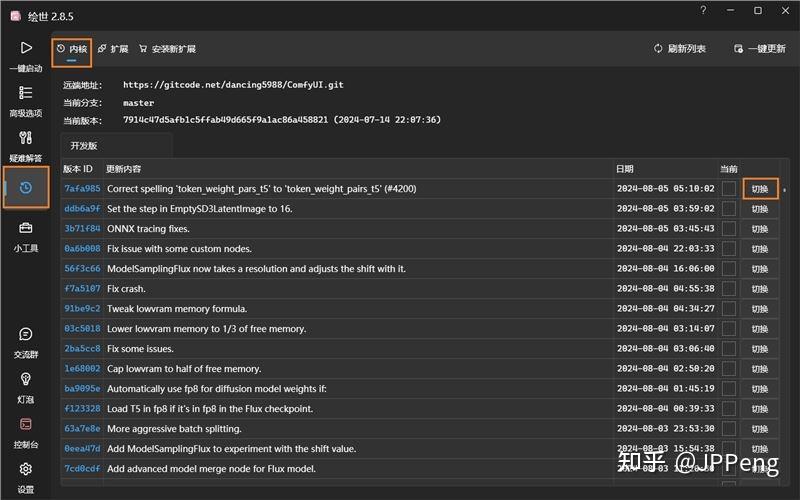Open the 交流群 chat icon
Image resolution: width=800 pixels, height=500 pixels.
coord(26,334)
